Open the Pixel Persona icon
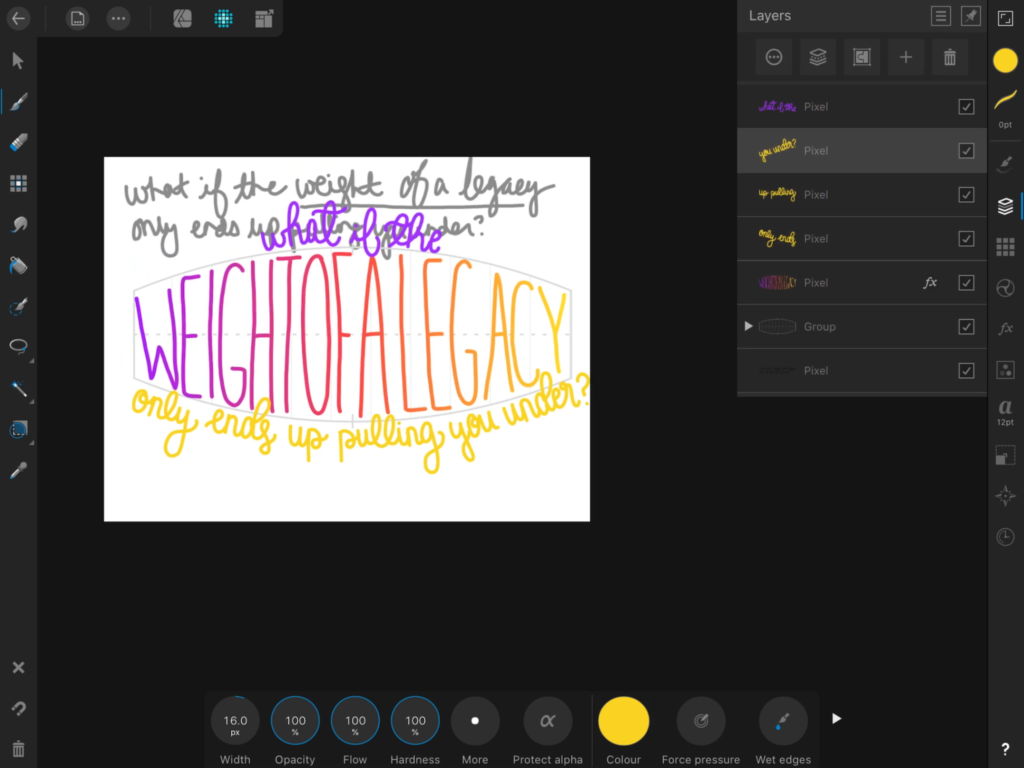 point(224,18)
